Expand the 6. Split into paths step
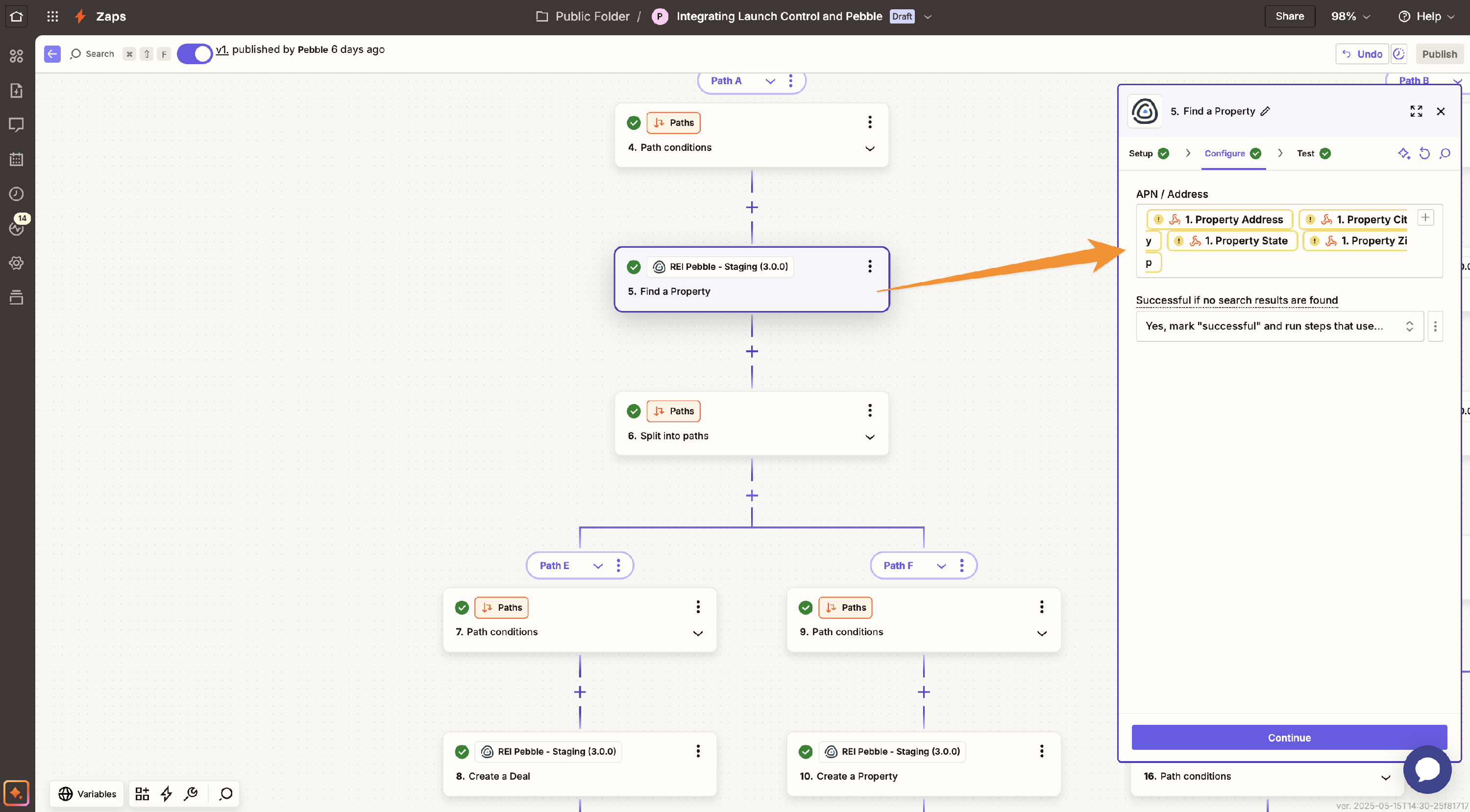The width and height of the screenshot is (1470, 812). click(869, 437)
